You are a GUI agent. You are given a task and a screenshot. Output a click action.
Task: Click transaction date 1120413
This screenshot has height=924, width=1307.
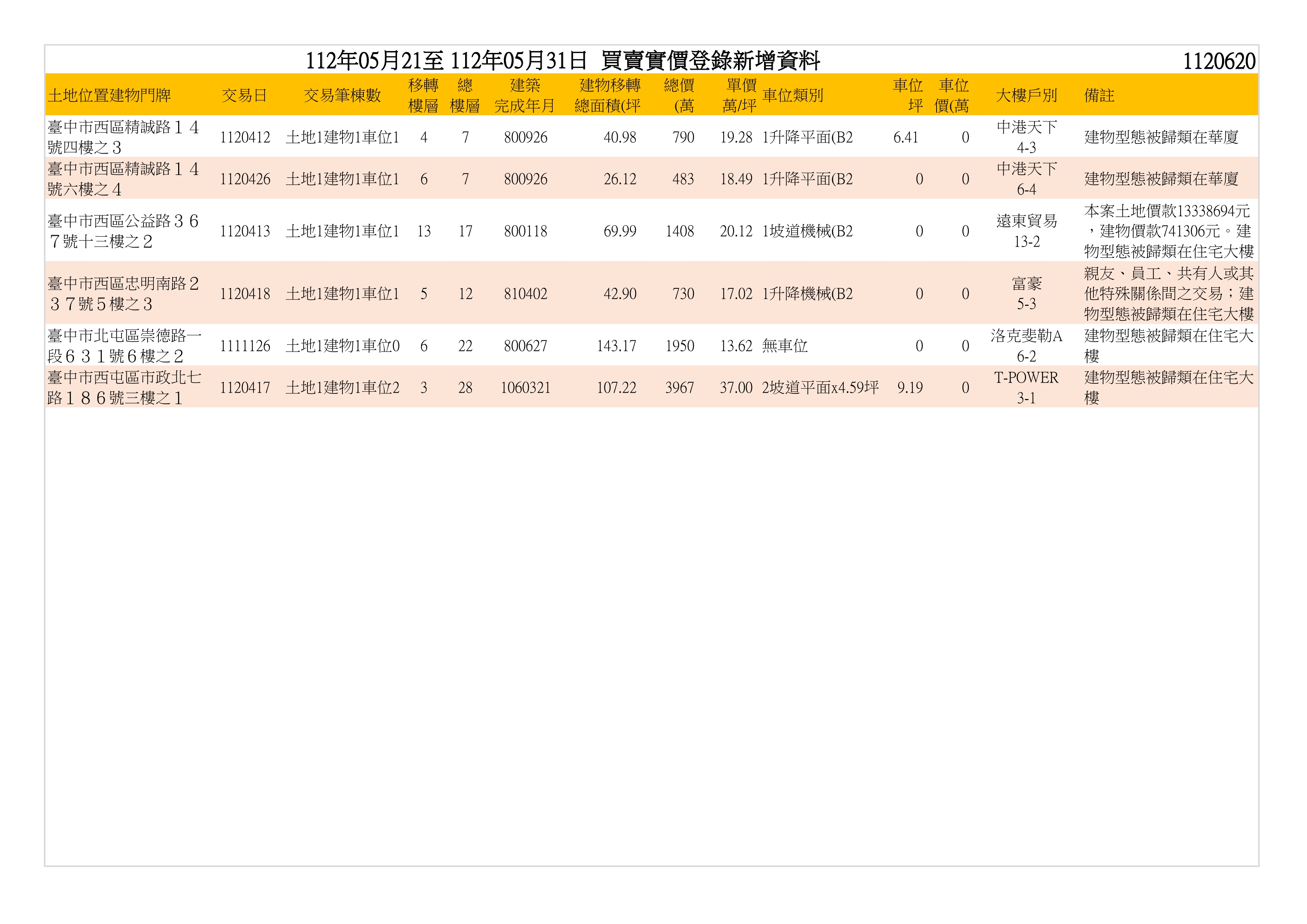(245, 231)
